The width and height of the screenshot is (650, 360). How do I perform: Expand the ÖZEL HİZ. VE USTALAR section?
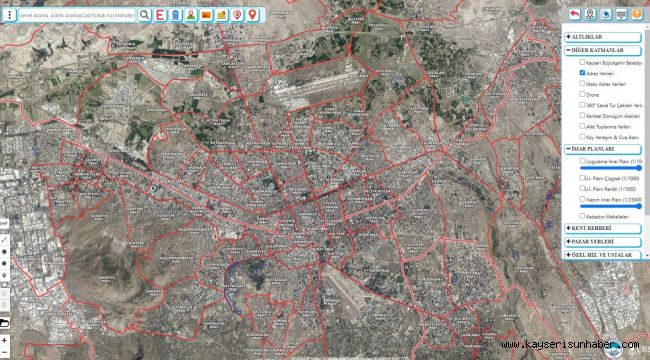[603, 255]
